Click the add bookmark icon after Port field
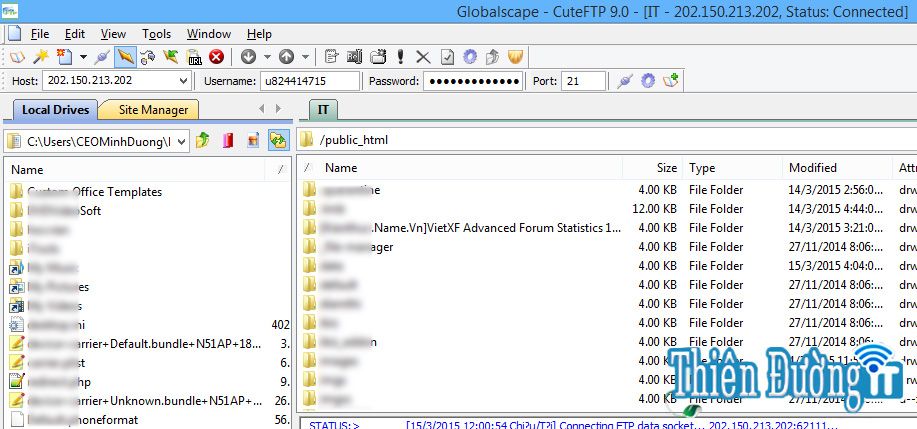The image size is (917, 429). pos(671,81)
